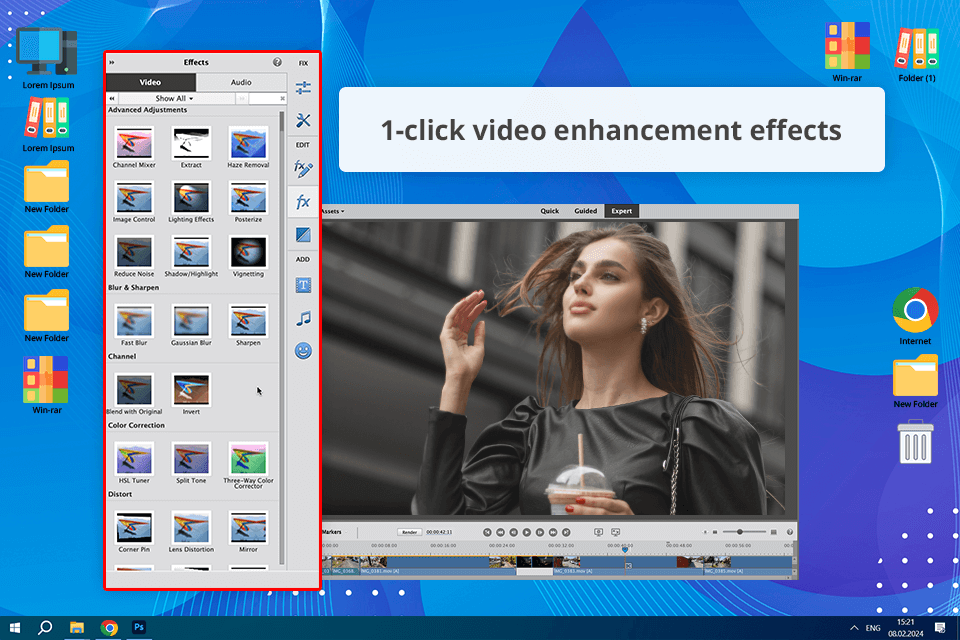Image resolution: width=960 pixels, height=640 pixels.
Task: Click the fast forward playback button
Action: point(553,532)
